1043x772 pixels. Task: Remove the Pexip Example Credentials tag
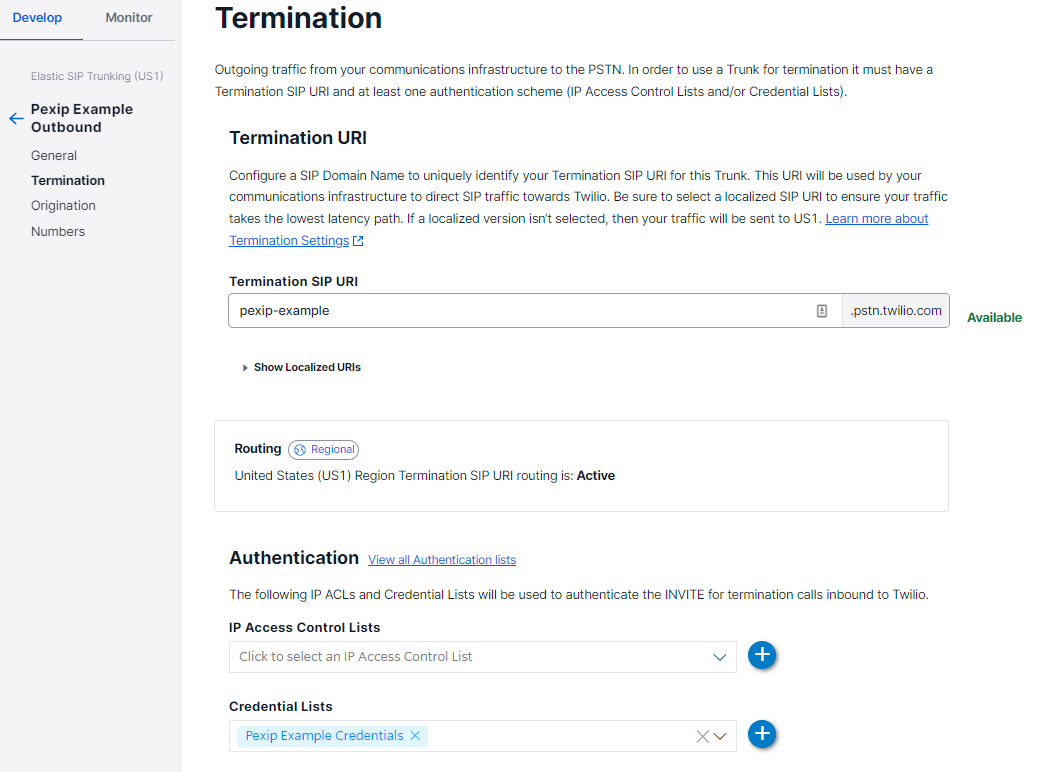point(415,735)
